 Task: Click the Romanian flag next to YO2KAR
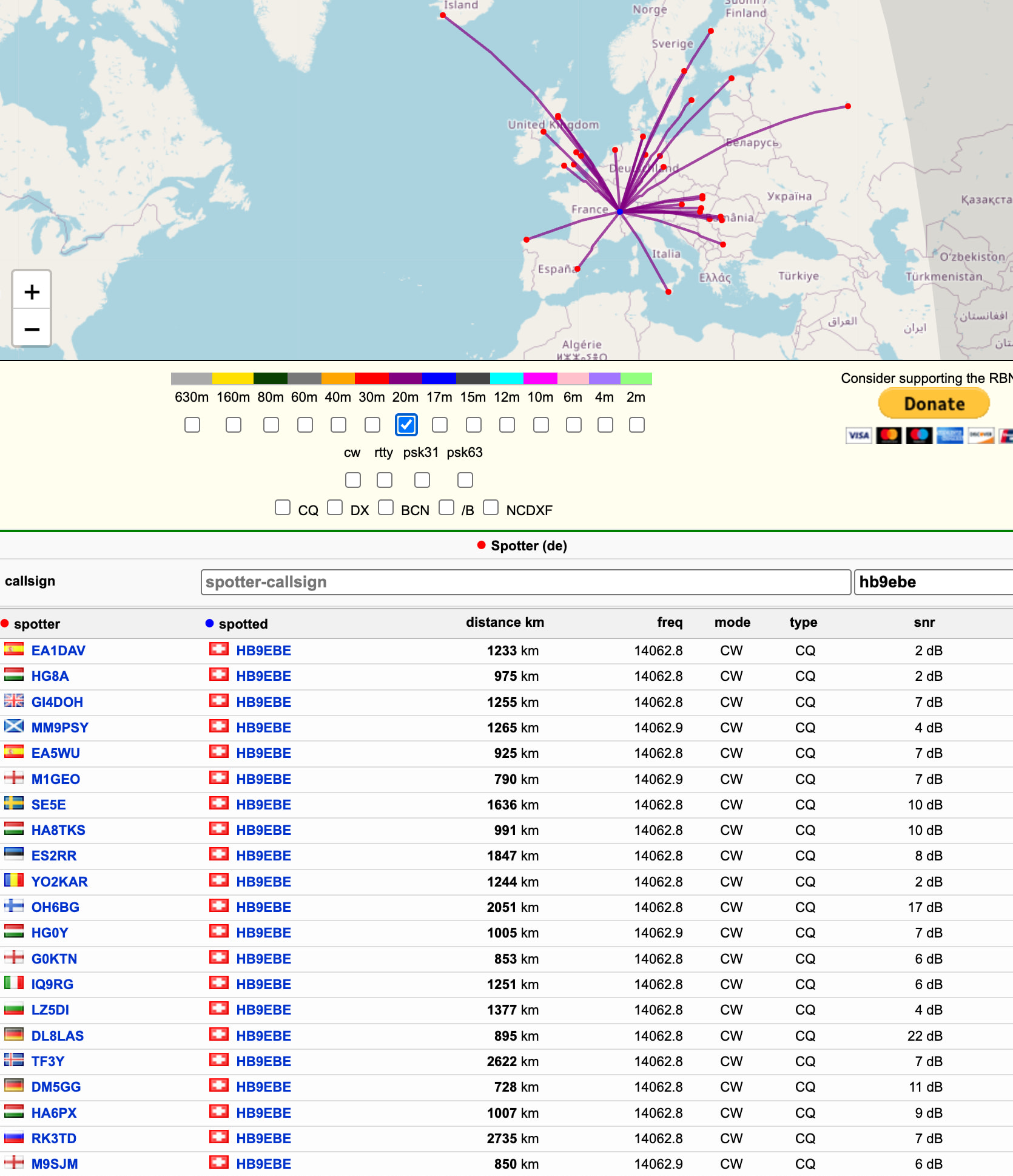pos(14,881)
